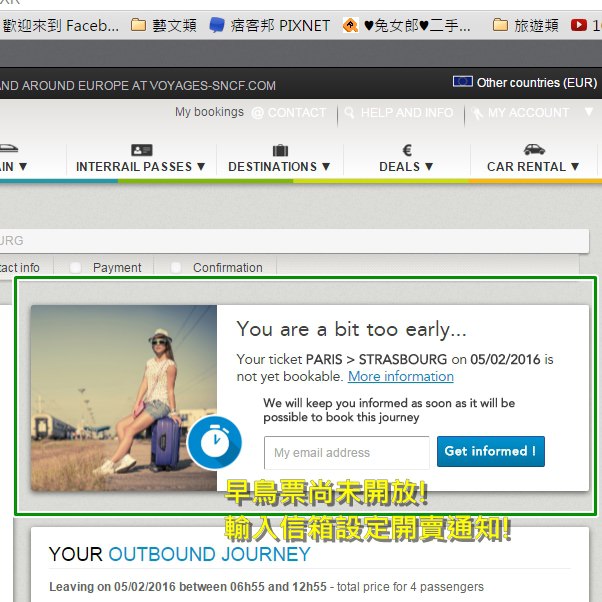
Task: Open the 藝文類 bookmarks folder
Action: coord(164,26)
